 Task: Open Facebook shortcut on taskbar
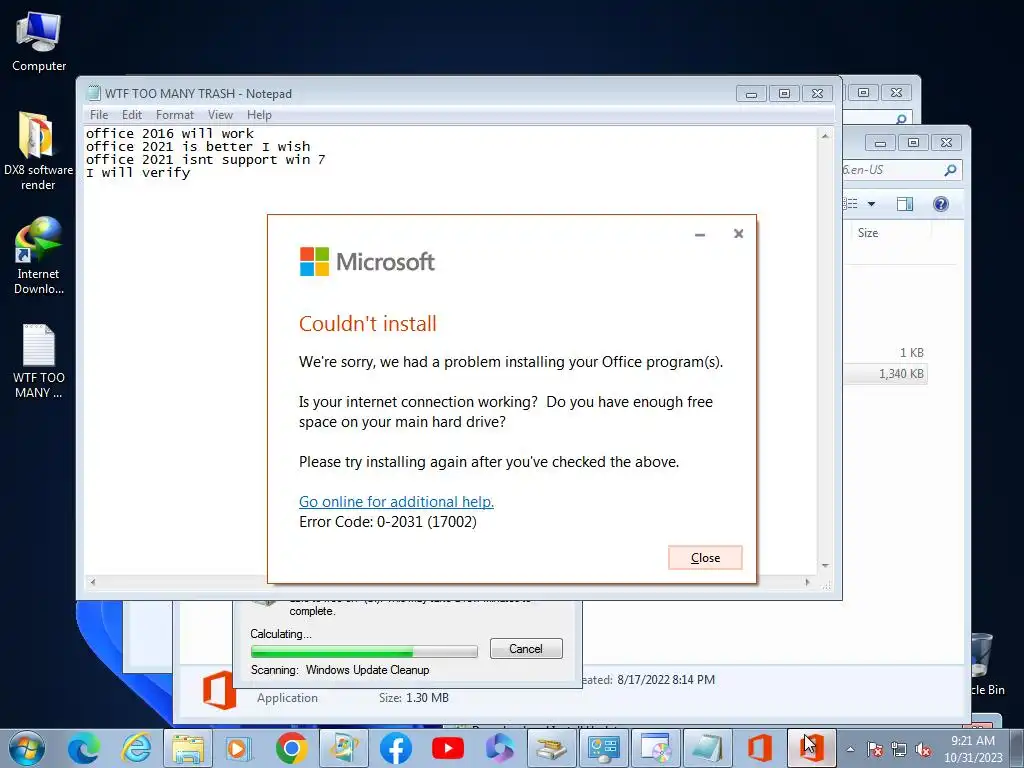pyautogui.click(x=396, y=748)
